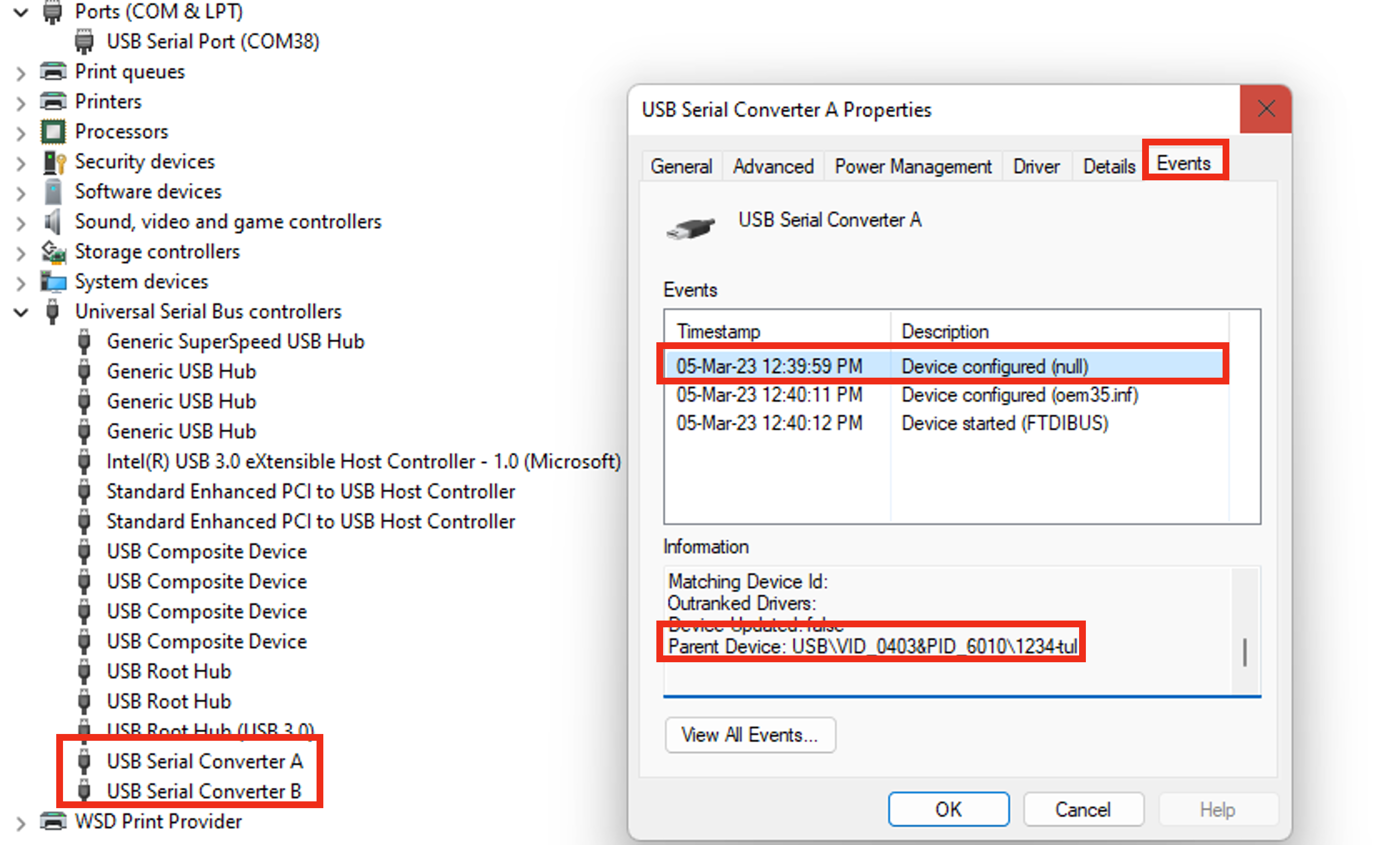This screenshot has width=1400, height=845.
Task: Click the Sound controllers speaker icon
Action: [x=52, y=222]
